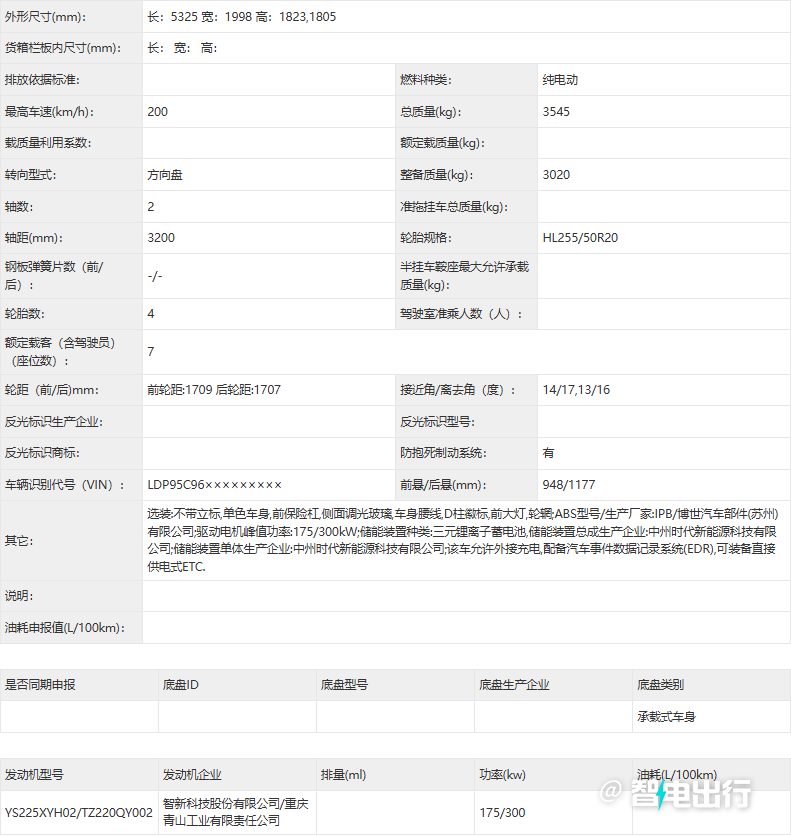This screenshot has height=837, width=791.
Task: Click the 载质量利用系数 label
Action: click(x=48, y=143)
